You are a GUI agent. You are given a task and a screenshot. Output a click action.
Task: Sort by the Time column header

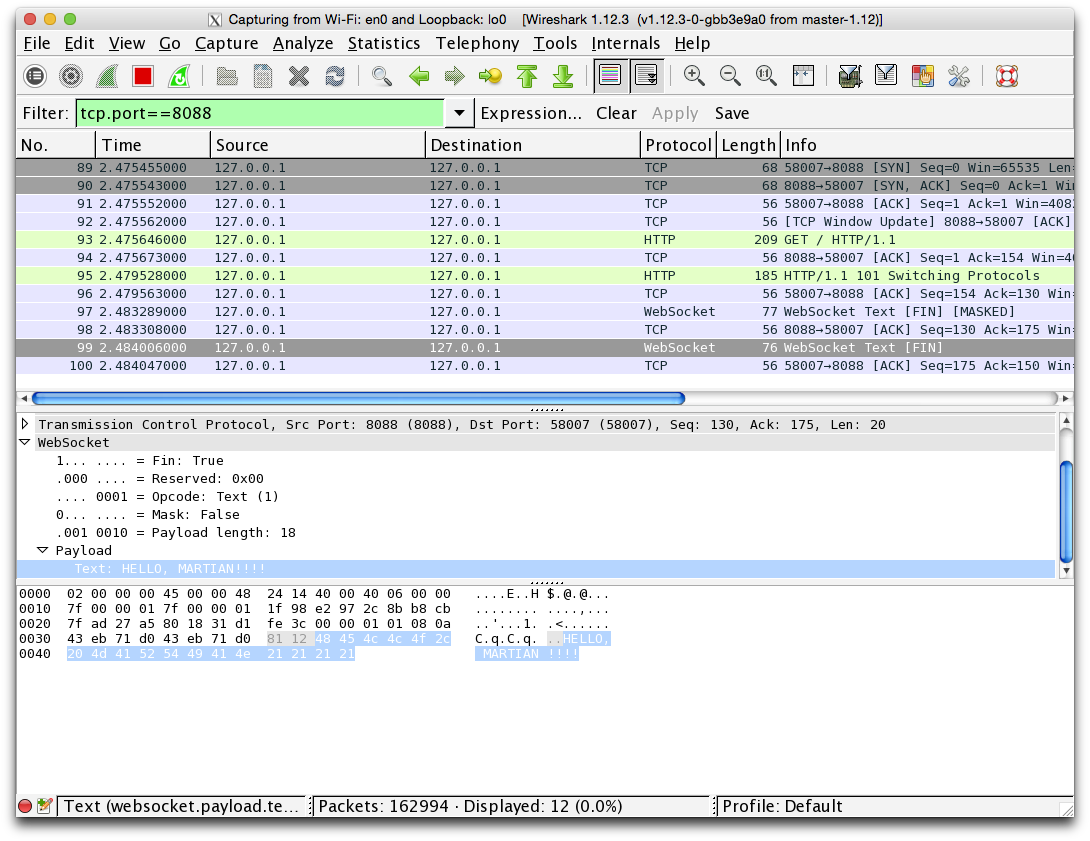pyautogui.click(x=153, y=145)
